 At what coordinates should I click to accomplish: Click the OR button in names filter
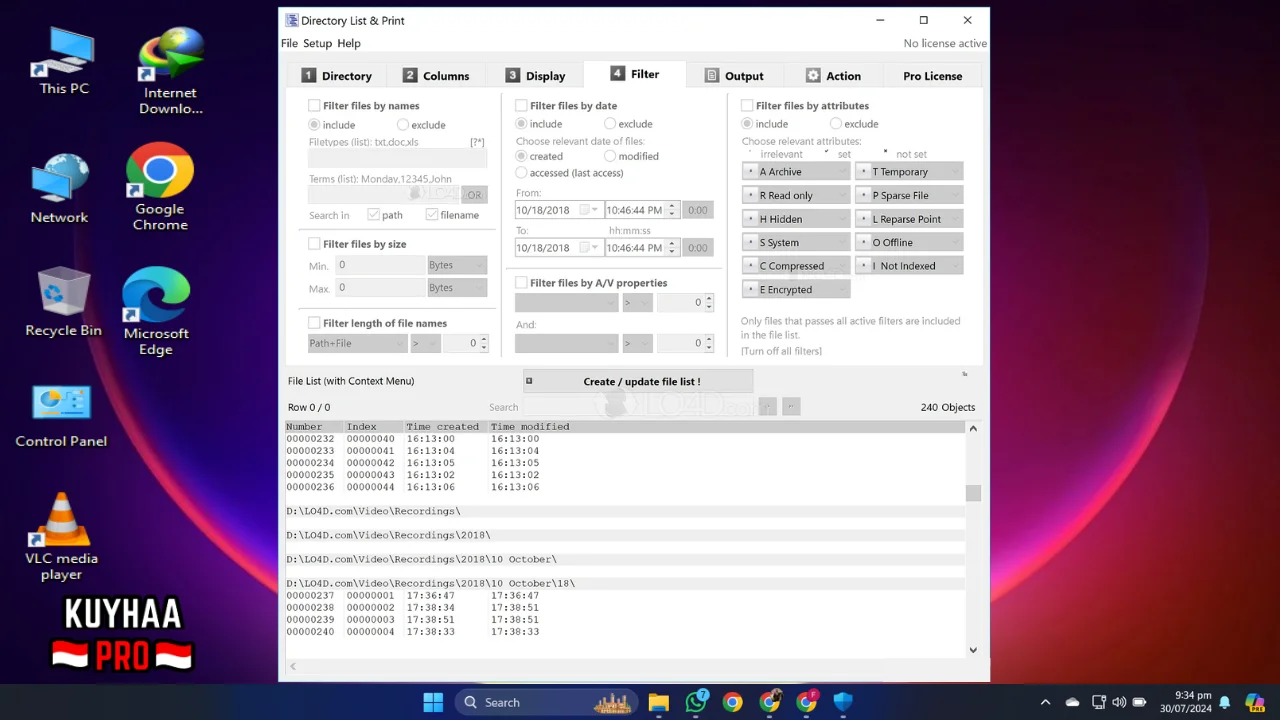click(x=474, y=195)
